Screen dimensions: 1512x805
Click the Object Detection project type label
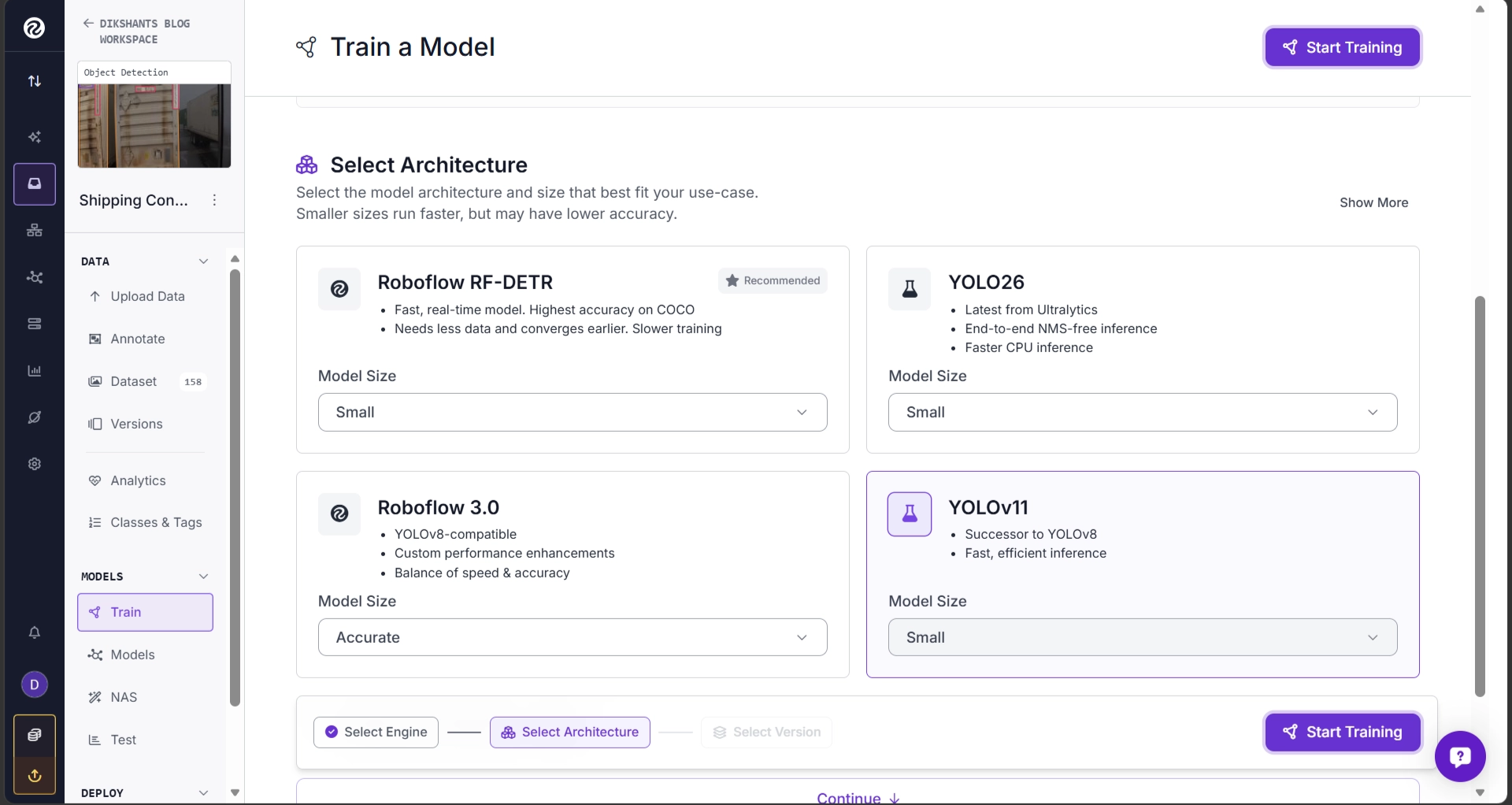(126, 72)
